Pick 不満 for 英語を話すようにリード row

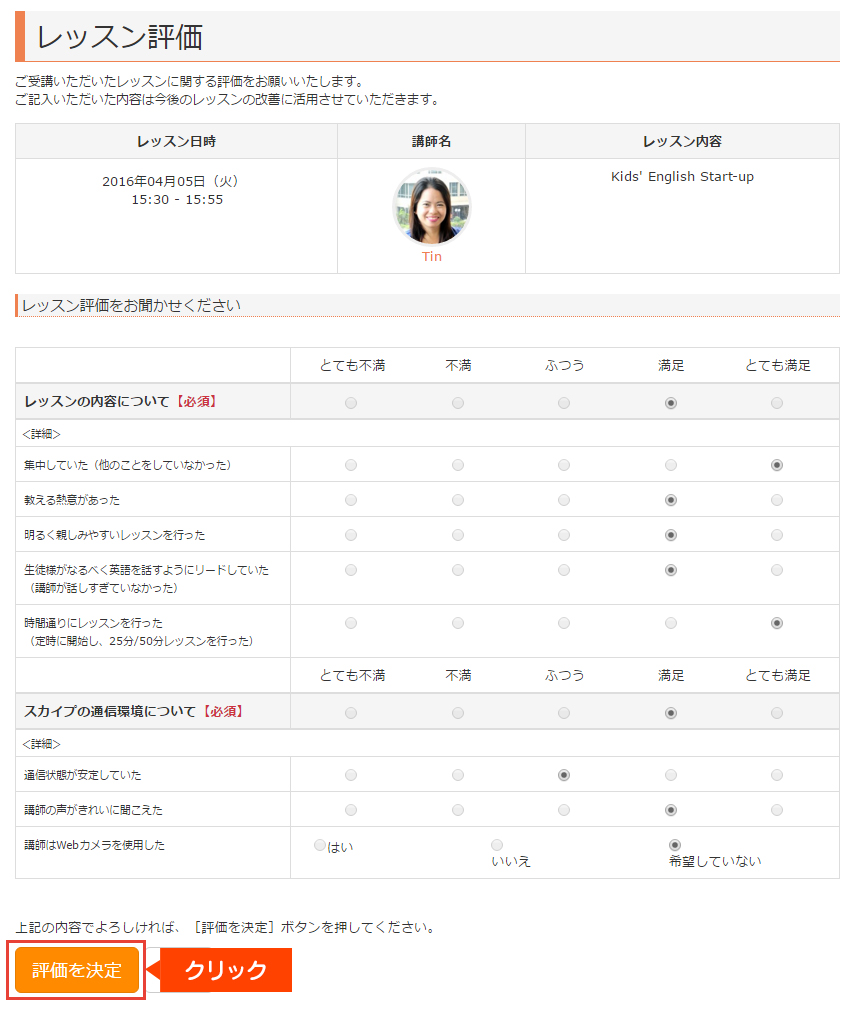click(457, 569)
